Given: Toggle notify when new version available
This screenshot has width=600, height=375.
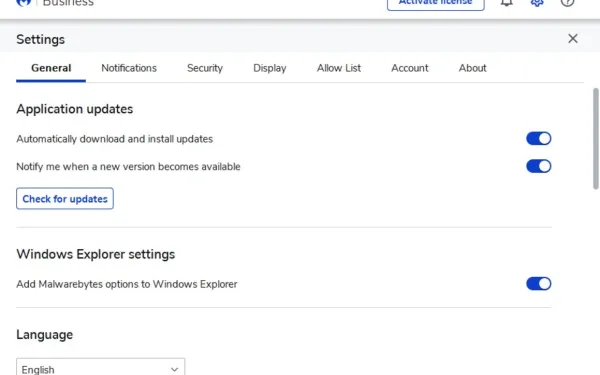Looking at the screenshot, I should (538, 166).
